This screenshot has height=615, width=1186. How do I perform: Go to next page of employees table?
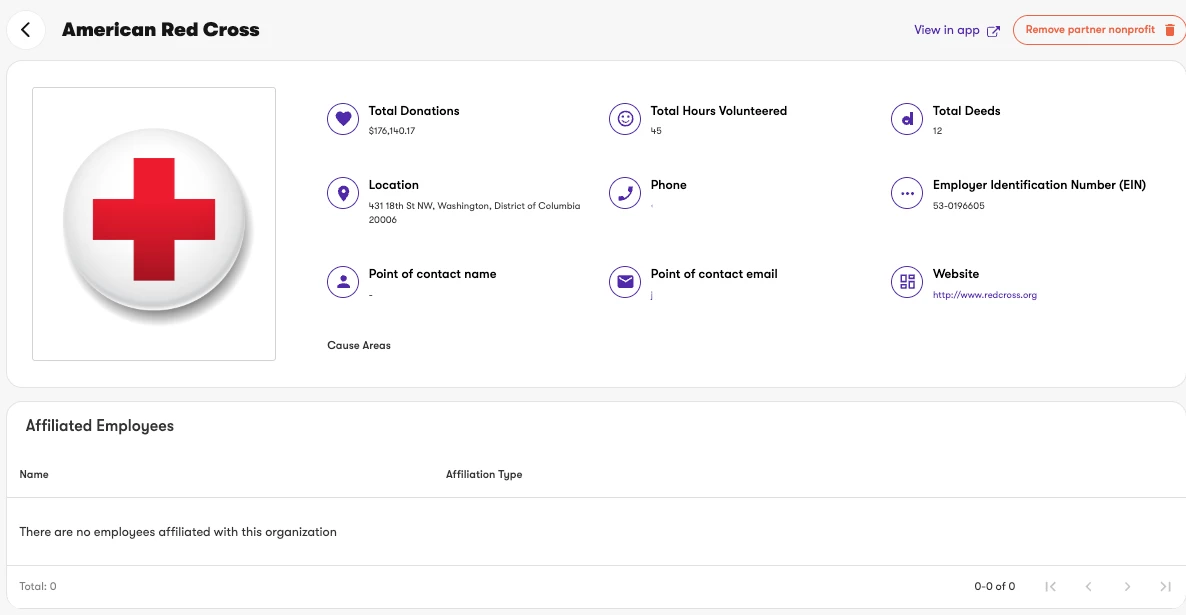click(x=1127, y=586)
